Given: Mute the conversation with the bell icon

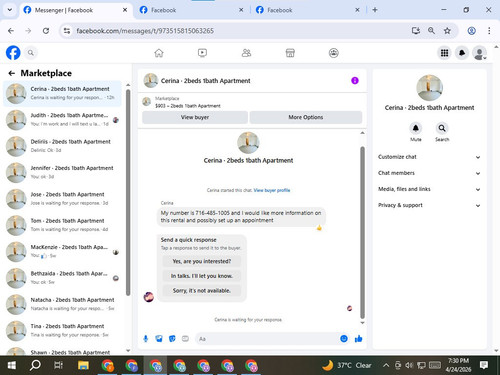Looking at the screenshot, I should (416, 128).
